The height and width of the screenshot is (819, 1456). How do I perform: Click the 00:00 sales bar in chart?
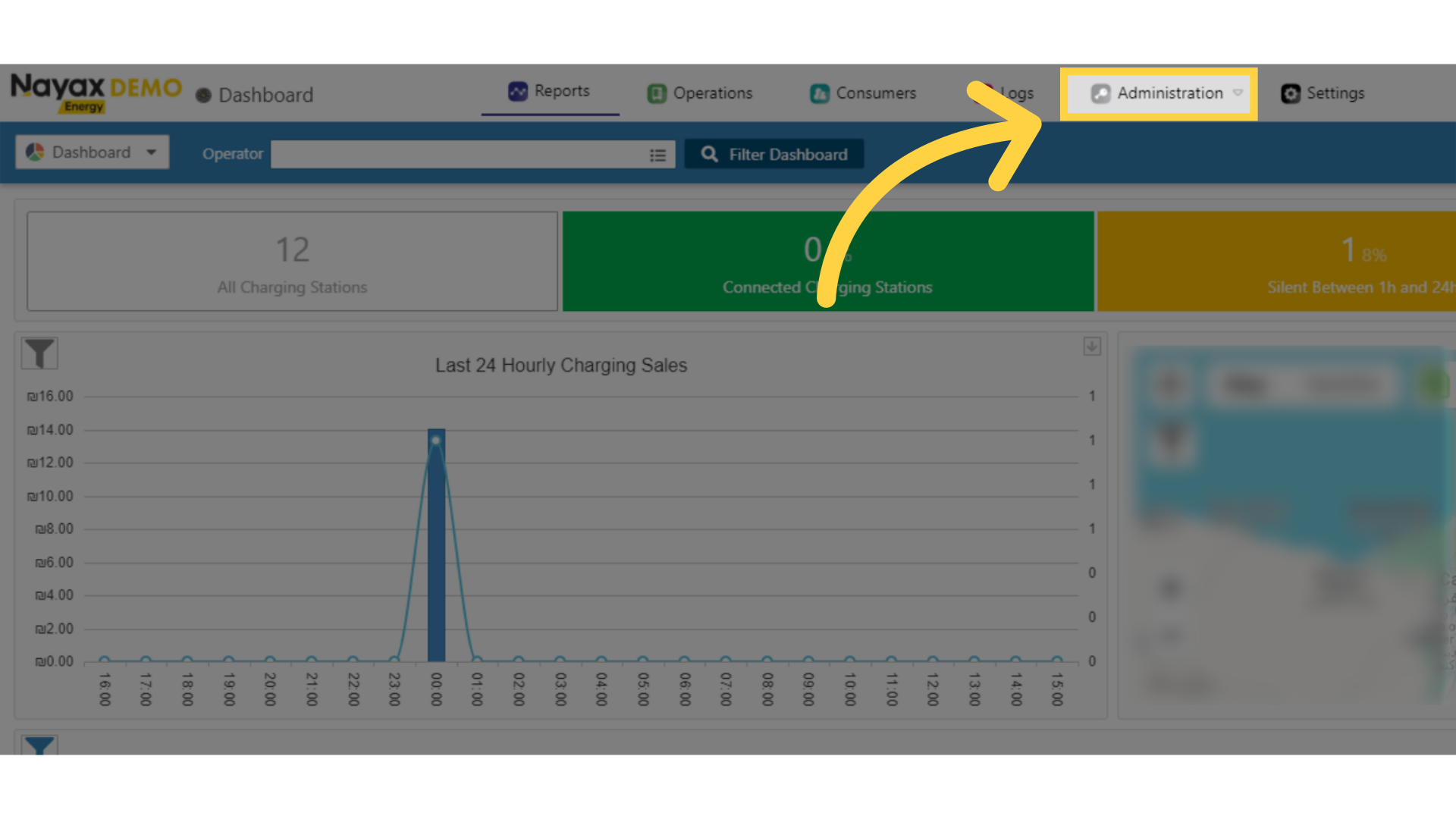tap(436, 546)
